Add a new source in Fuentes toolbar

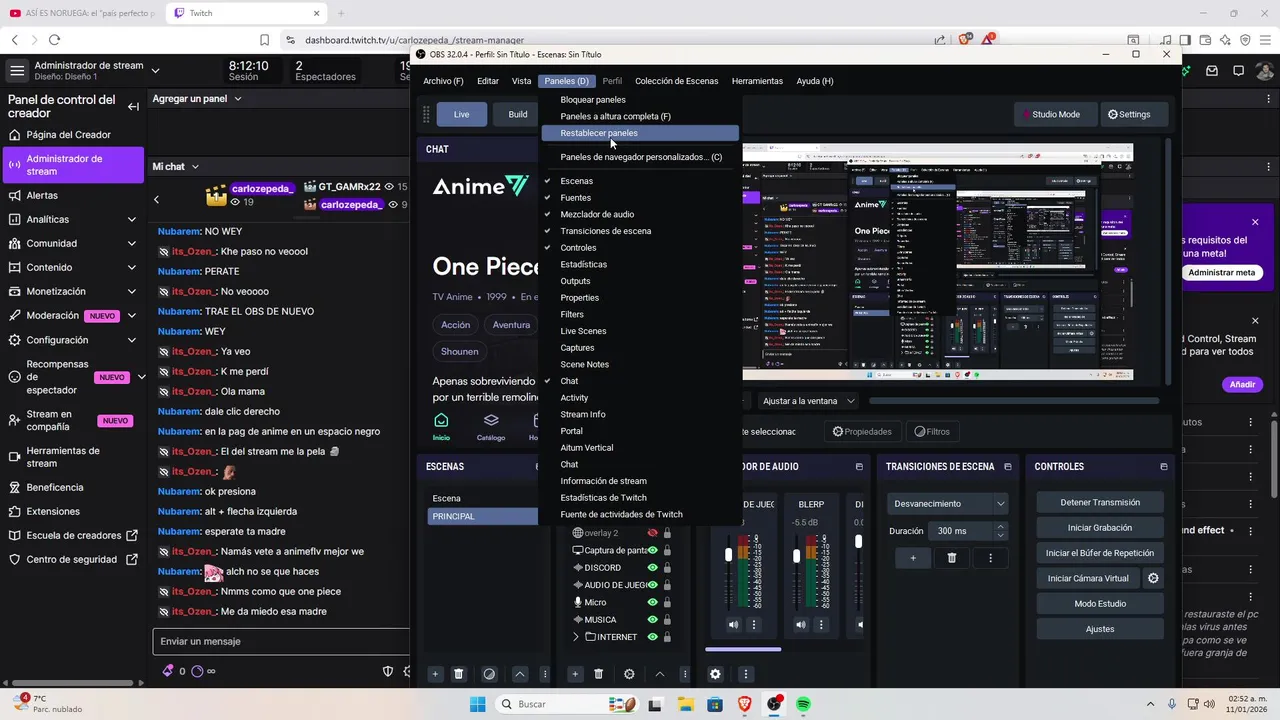(574, 674)
